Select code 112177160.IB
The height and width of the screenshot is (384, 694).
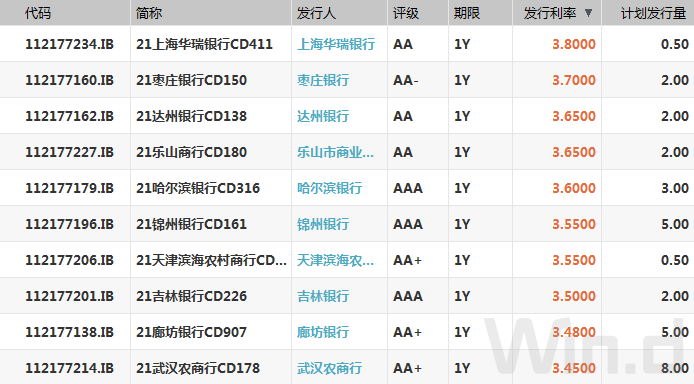69,80
